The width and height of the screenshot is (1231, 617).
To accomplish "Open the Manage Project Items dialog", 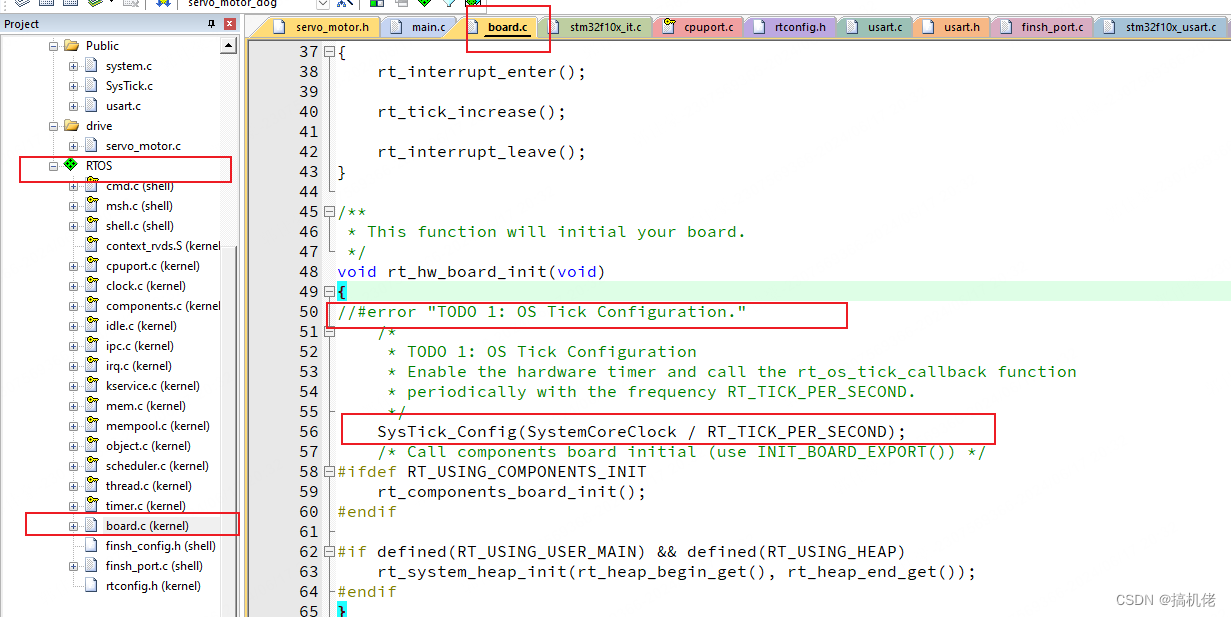I will pyautogui.click(x=376, y=5).
